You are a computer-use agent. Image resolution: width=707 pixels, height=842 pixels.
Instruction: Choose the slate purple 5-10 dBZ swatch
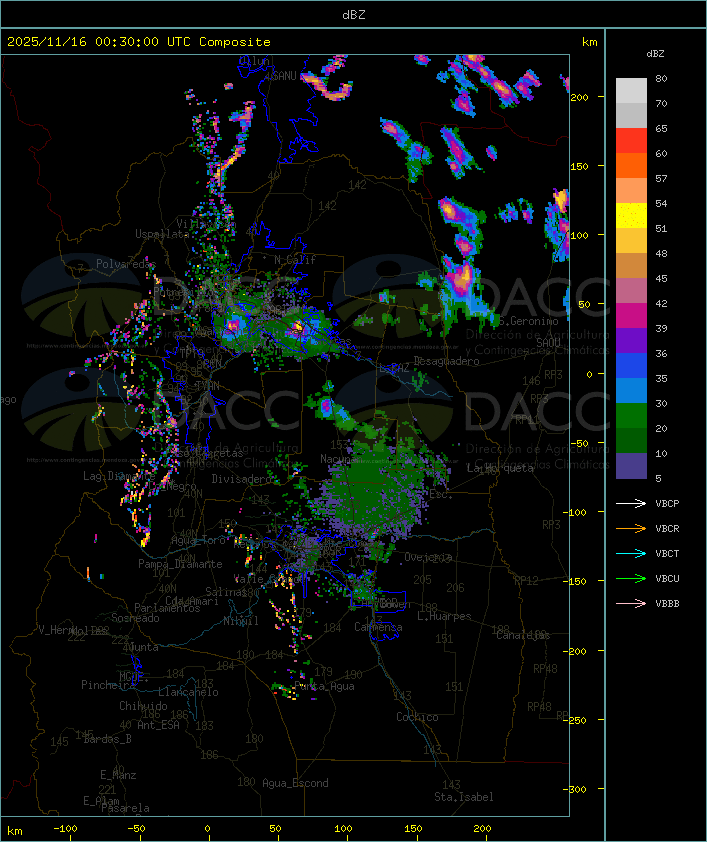(631, 466)
